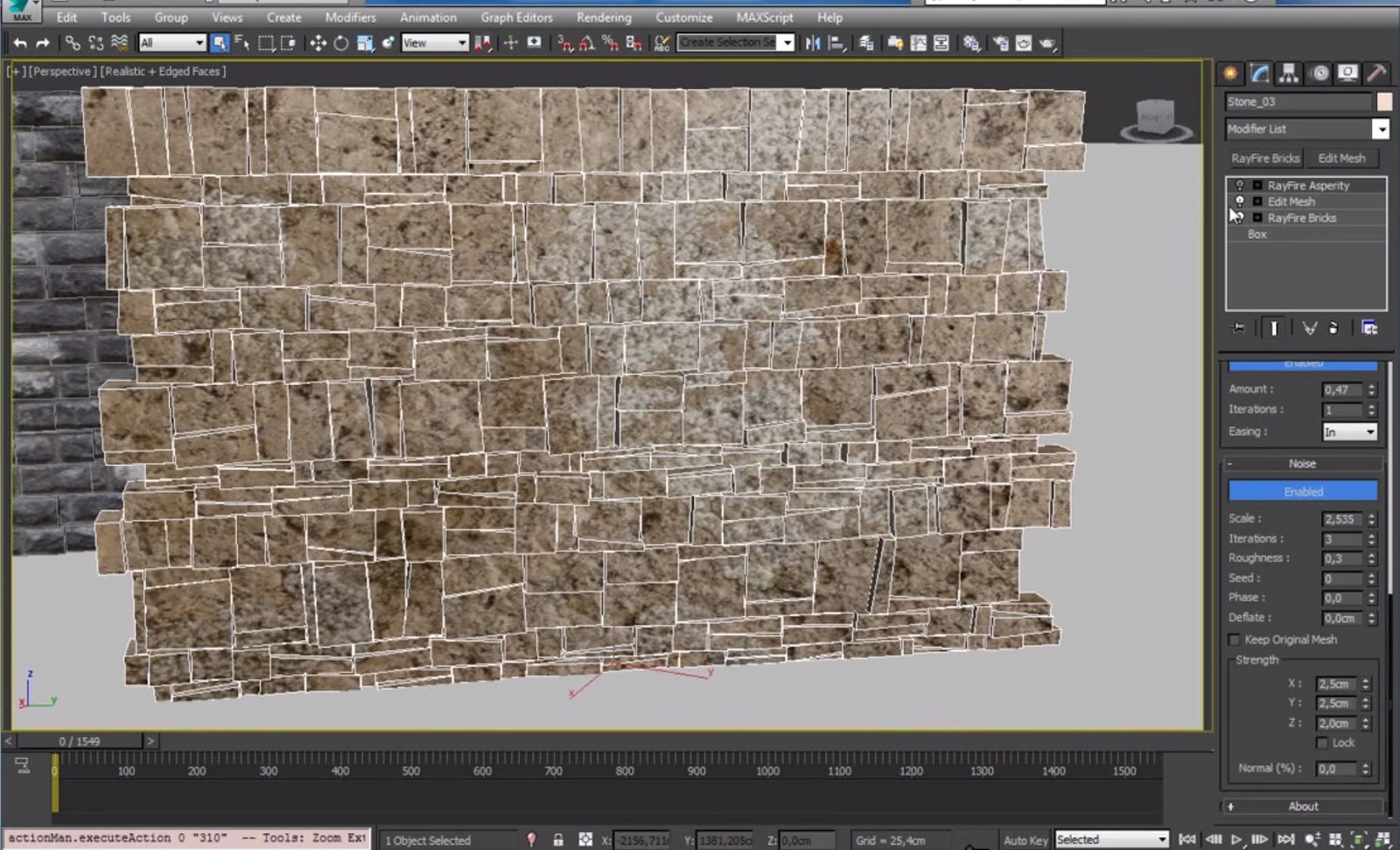Screen dimensions: 1400x850
Task: Expand the RayFire Asperity modifier plus box
Action: tap(1257, 186)
